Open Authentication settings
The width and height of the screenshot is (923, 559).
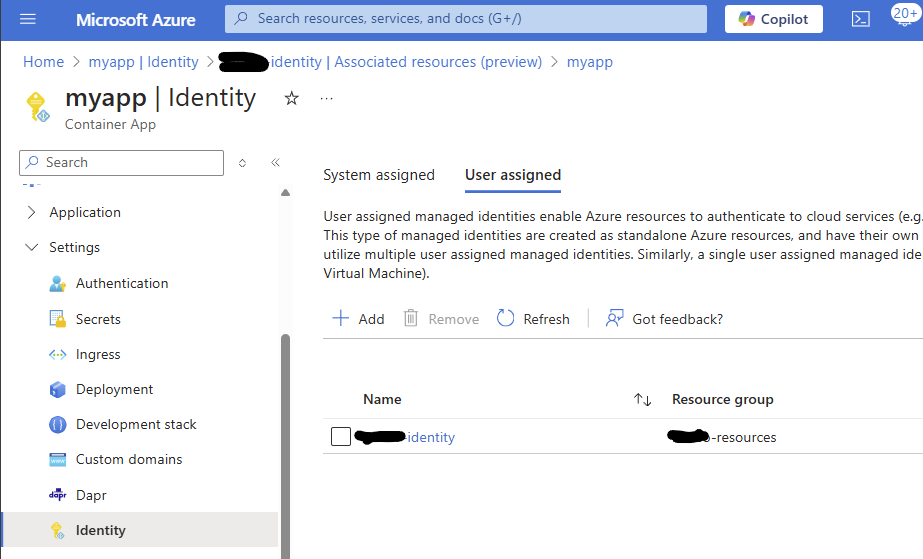(122, 284)
